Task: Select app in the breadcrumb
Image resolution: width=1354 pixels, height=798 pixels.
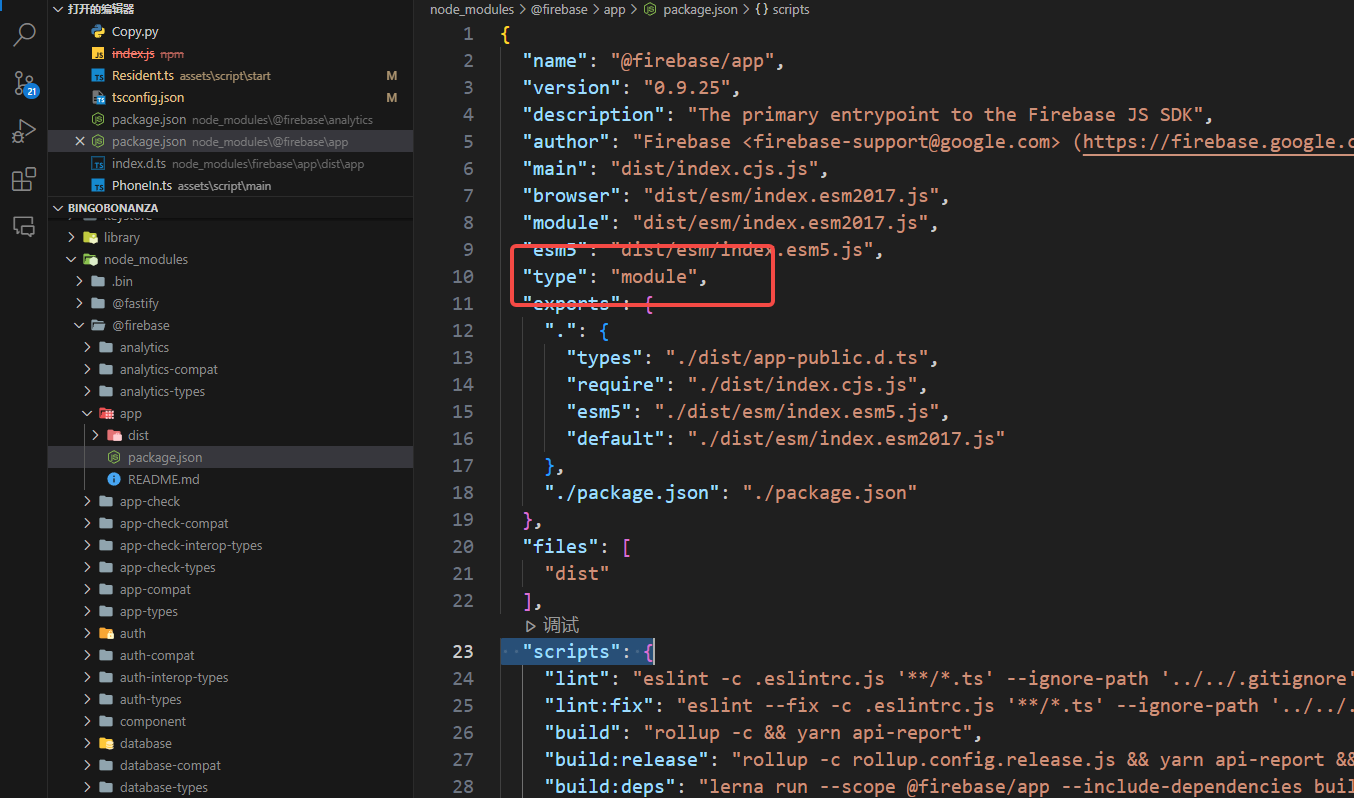Action: [x=614, y=9]
